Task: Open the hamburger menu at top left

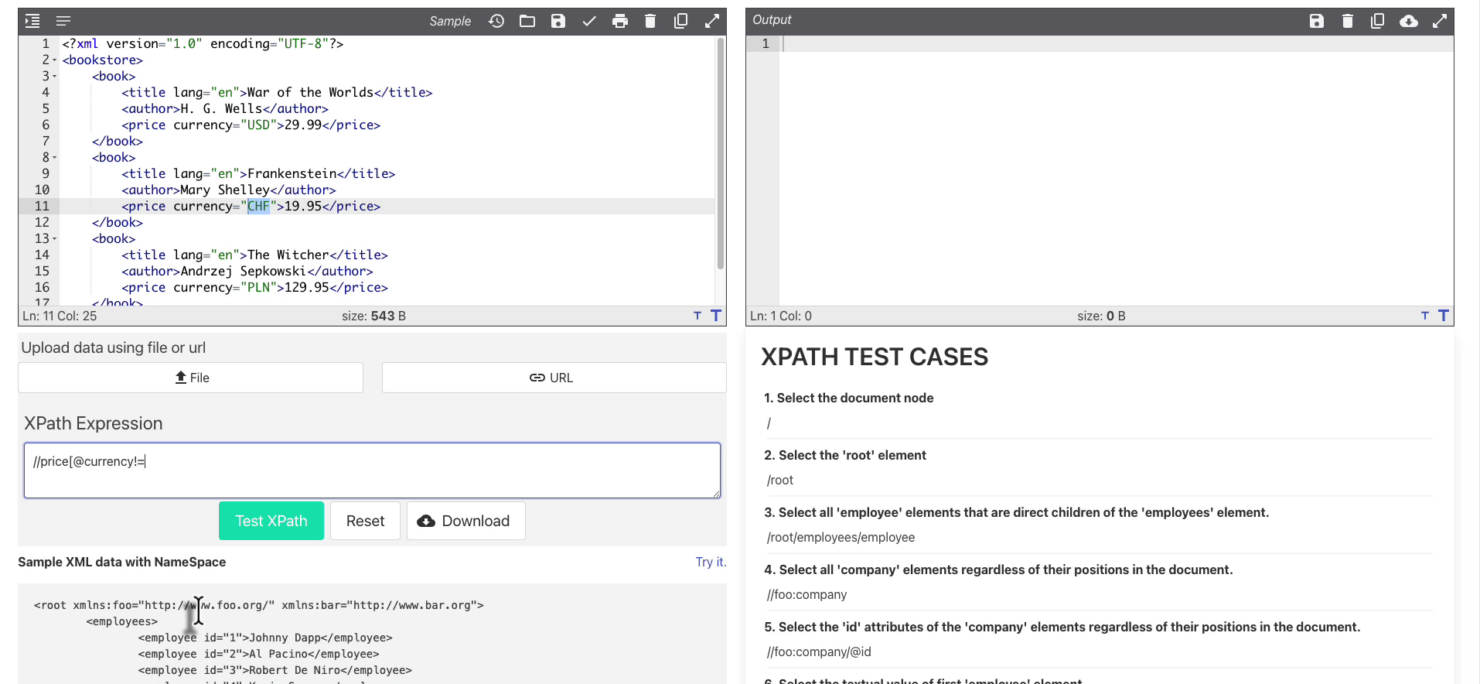Action: 62,19
